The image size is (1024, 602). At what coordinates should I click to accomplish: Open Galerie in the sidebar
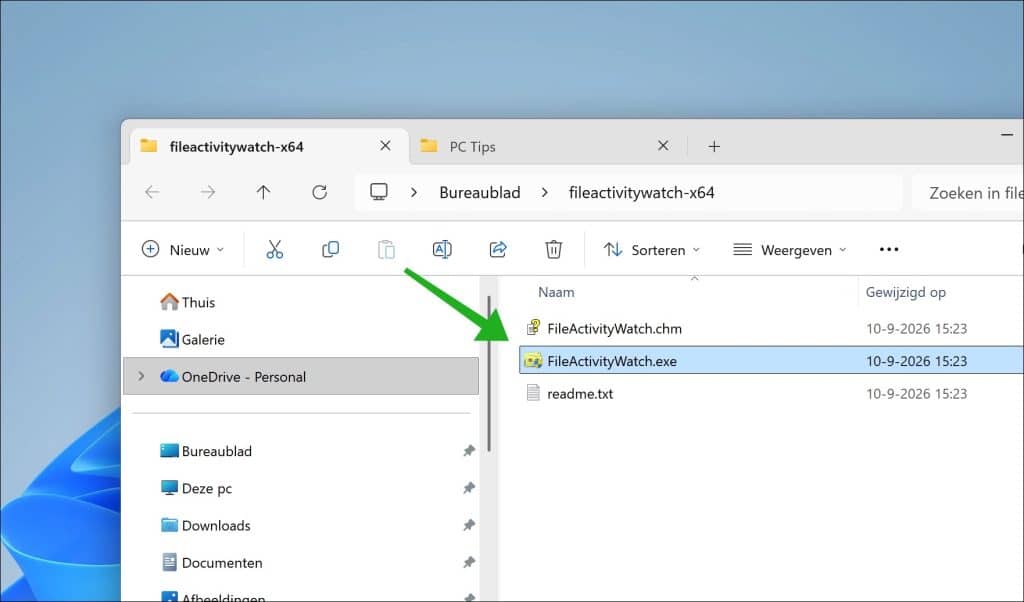(192, 339)
